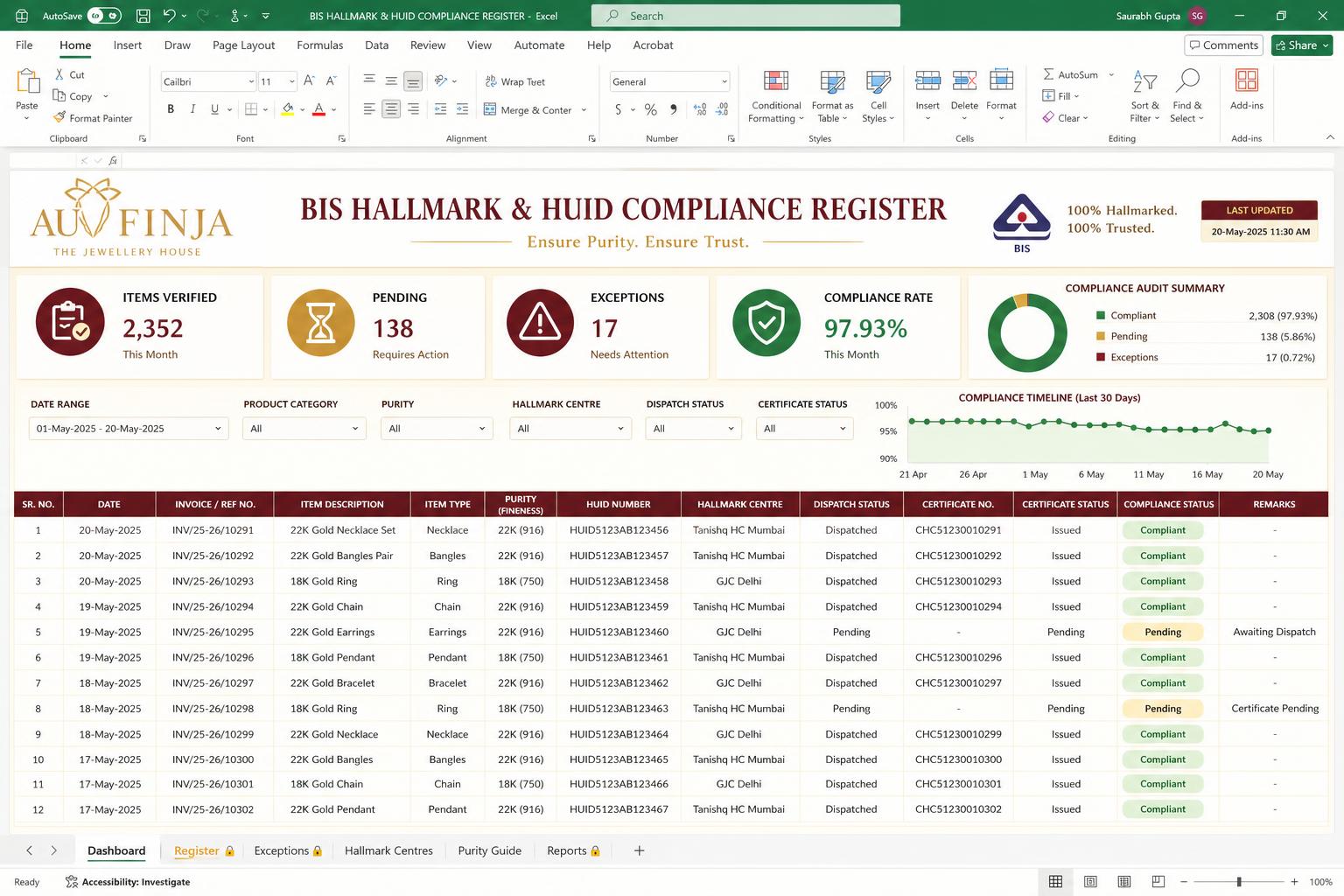Viewport: 1344px width, 896px height.
Task: Open Sort & Filter
Action: [1144, 96]
